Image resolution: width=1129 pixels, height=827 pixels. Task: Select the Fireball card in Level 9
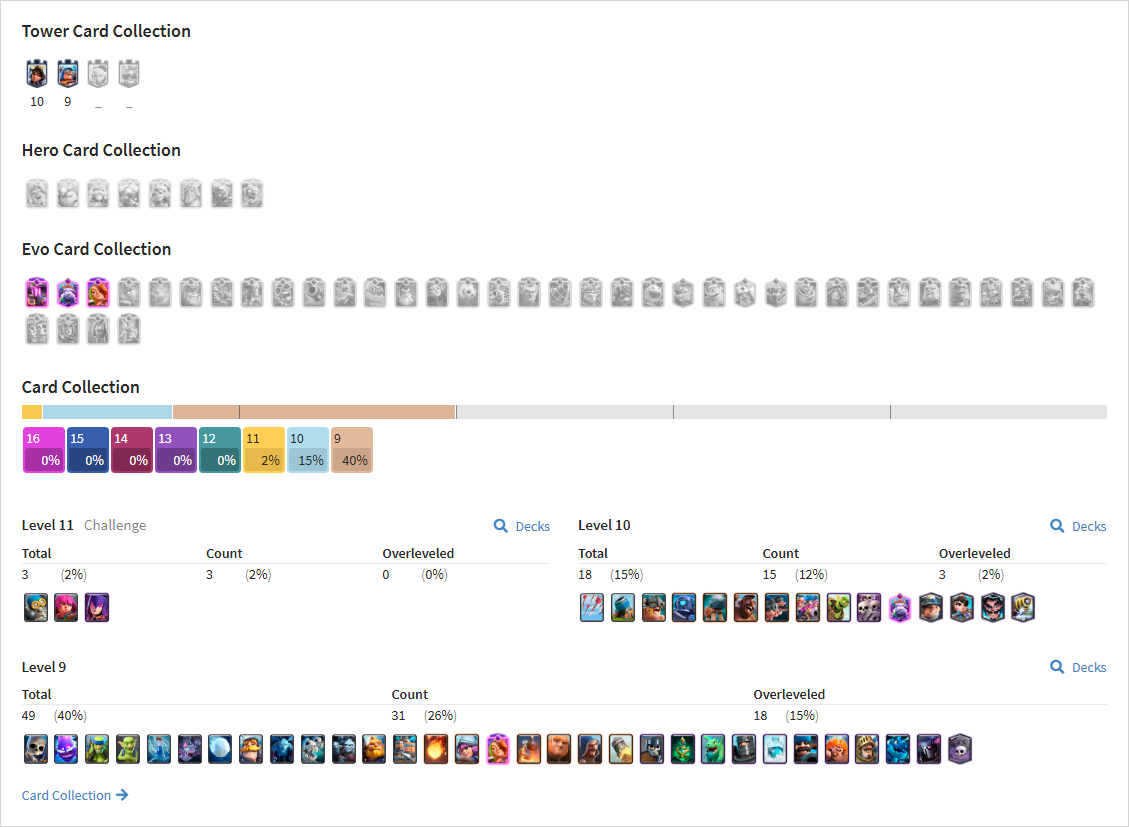[x=436, y=749]
